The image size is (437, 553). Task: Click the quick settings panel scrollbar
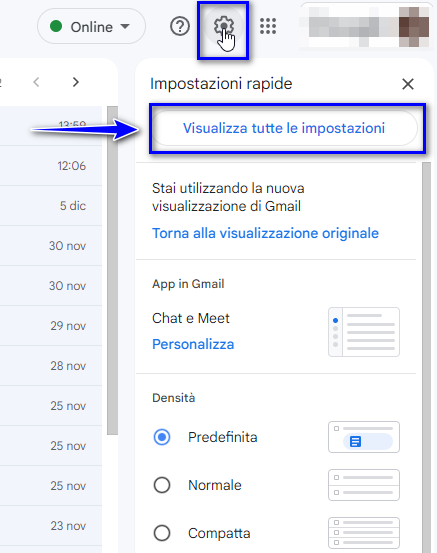coord(426,358)
